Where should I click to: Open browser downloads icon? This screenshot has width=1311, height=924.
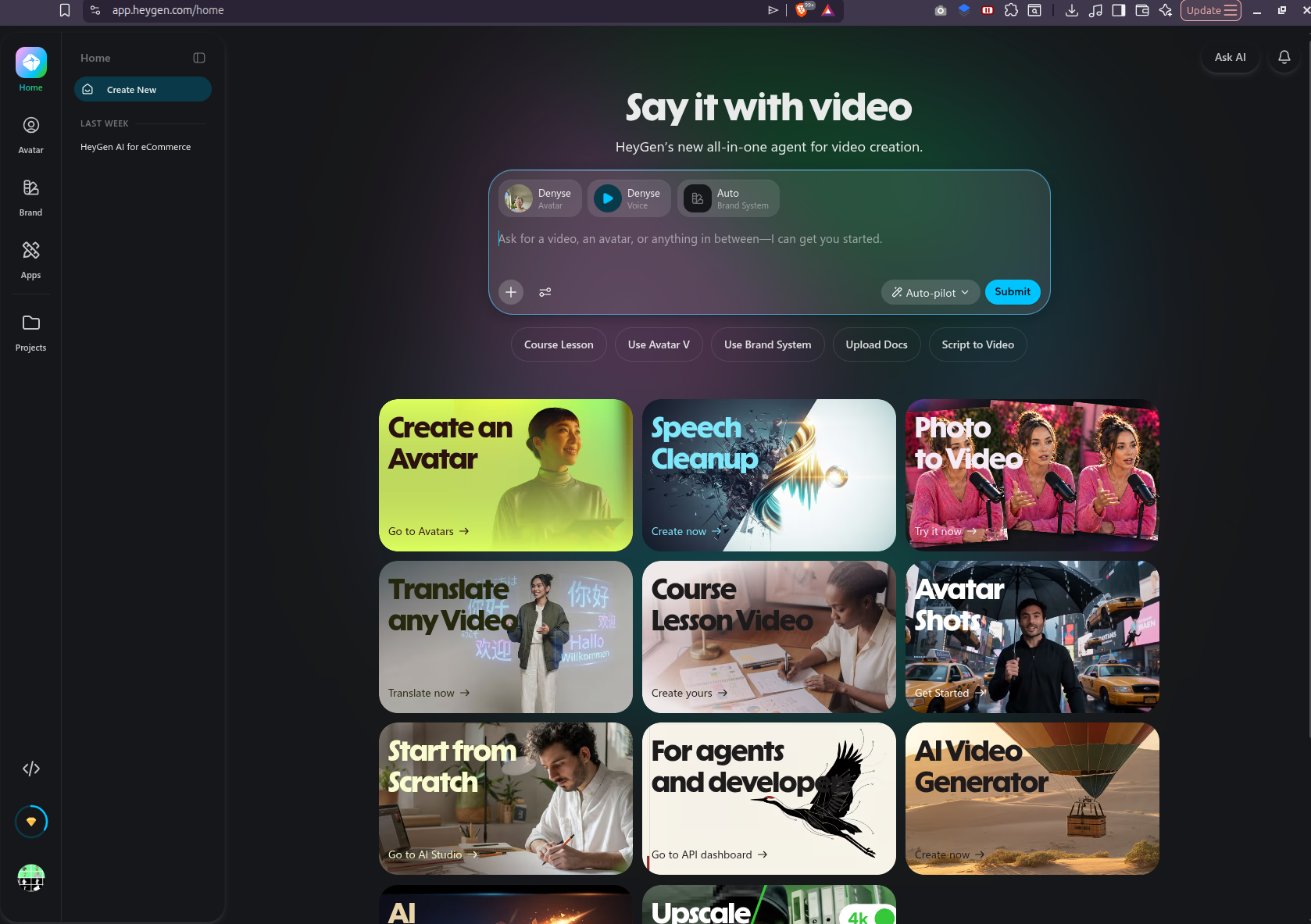click(x=1072, y=10)
